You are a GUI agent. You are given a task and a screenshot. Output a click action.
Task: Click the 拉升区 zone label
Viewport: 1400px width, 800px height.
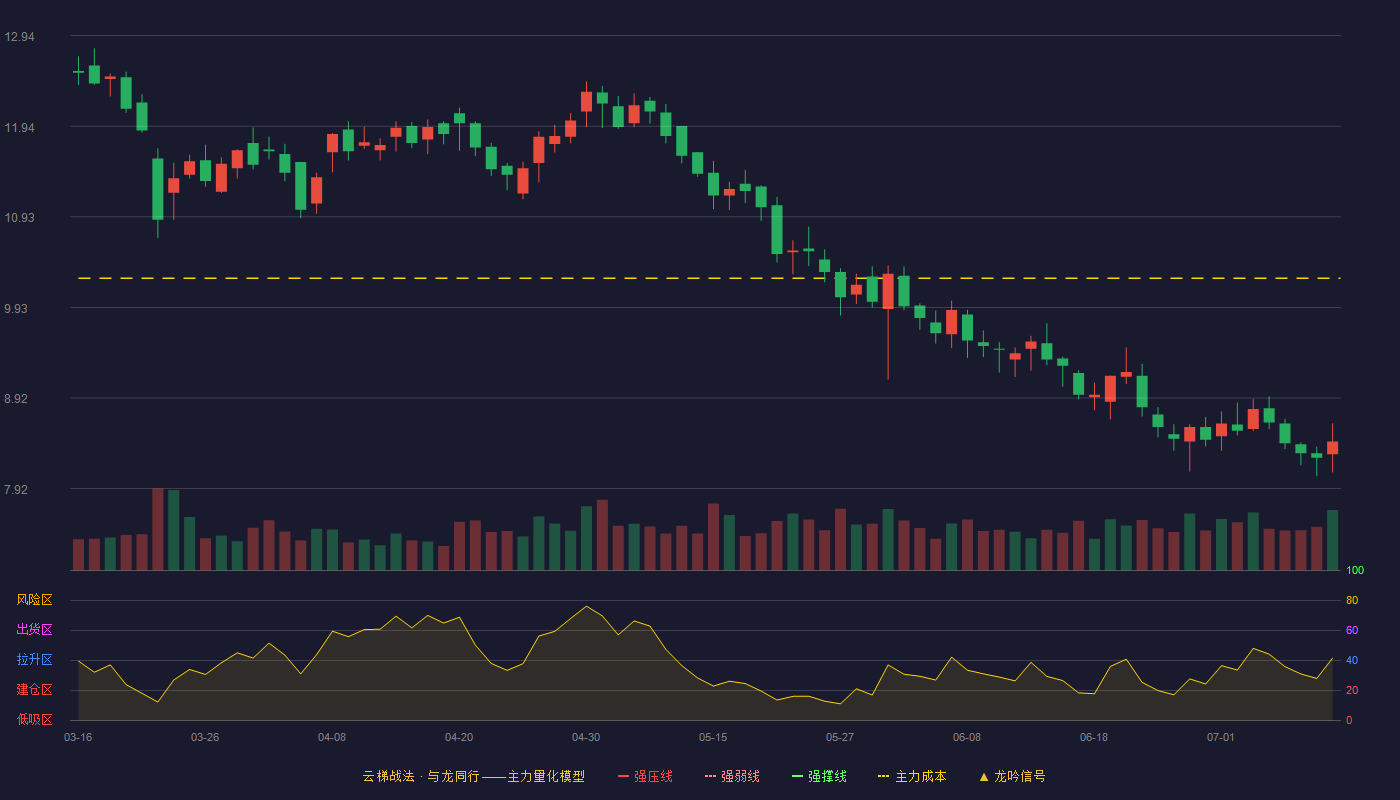coord(34,660)
